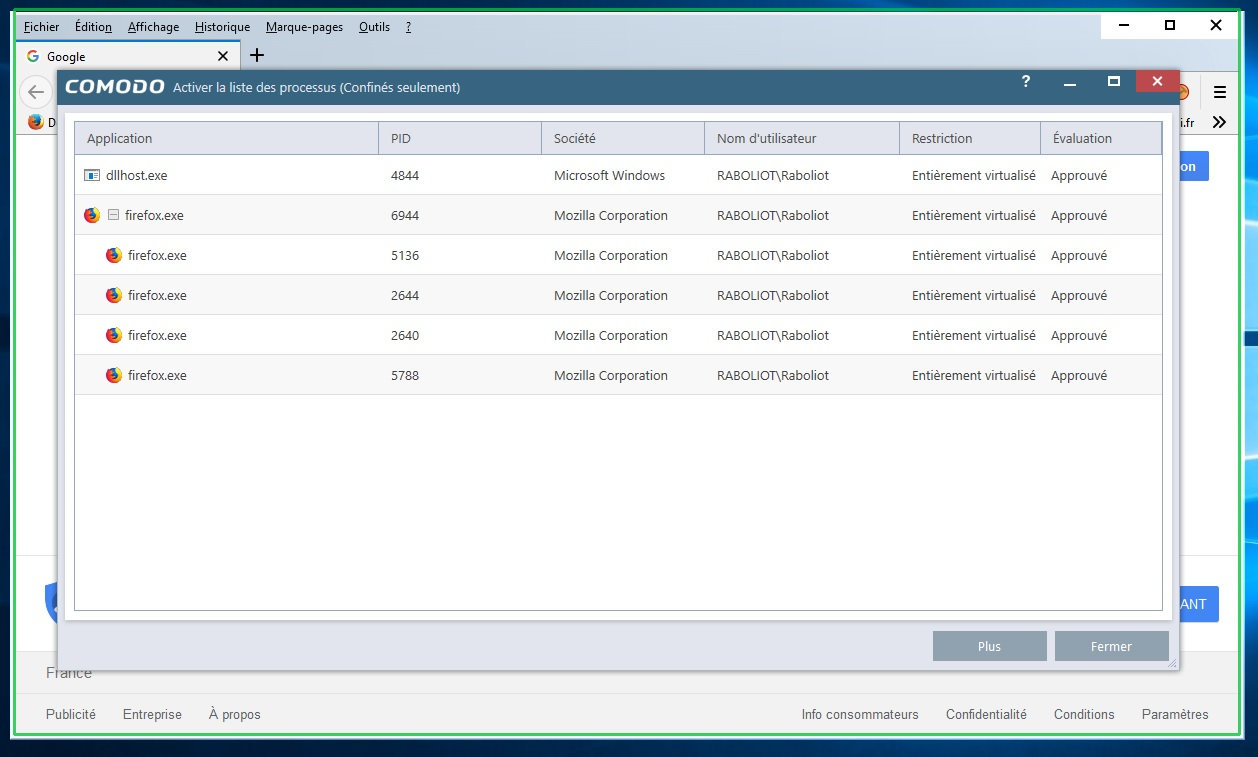
Task: Close the Google tab
Action: click(222, 57)
